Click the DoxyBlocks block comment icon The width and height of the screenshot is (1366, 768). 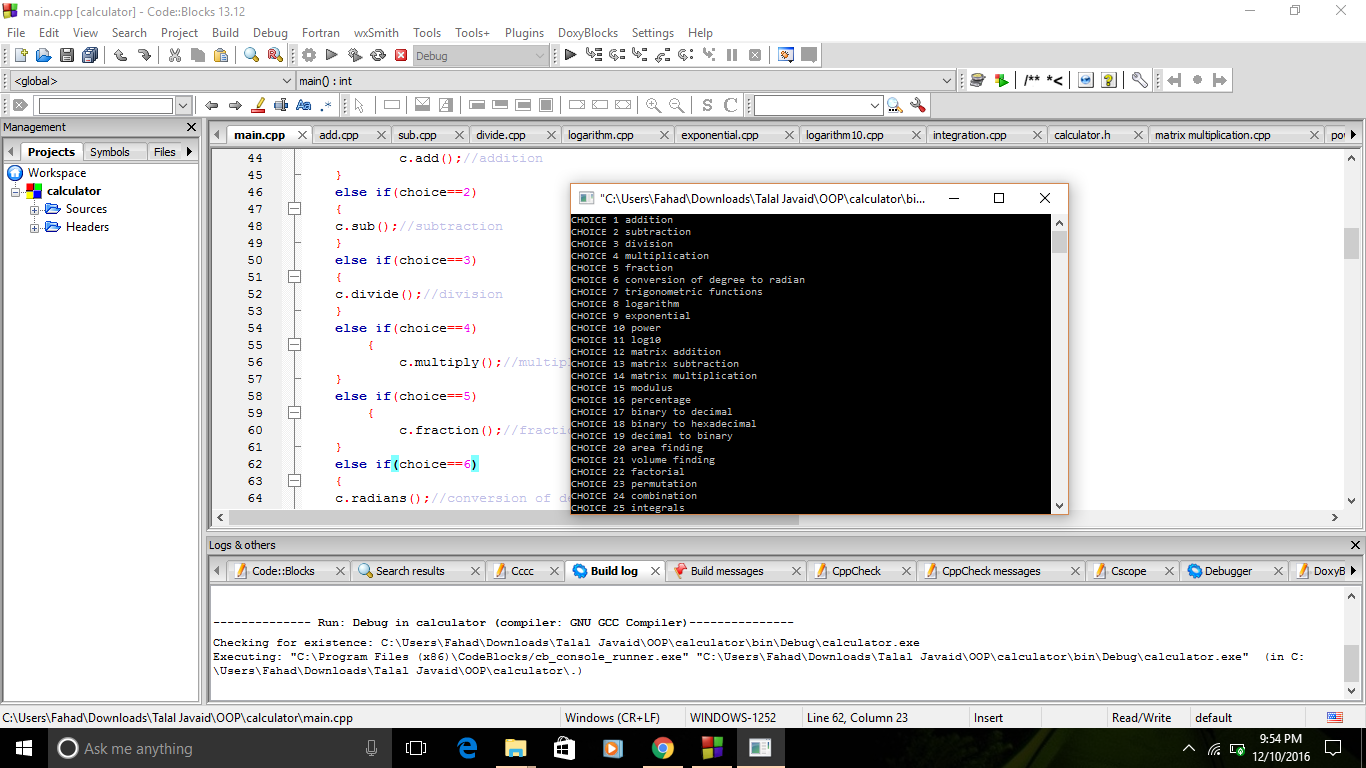(1032, 81)
